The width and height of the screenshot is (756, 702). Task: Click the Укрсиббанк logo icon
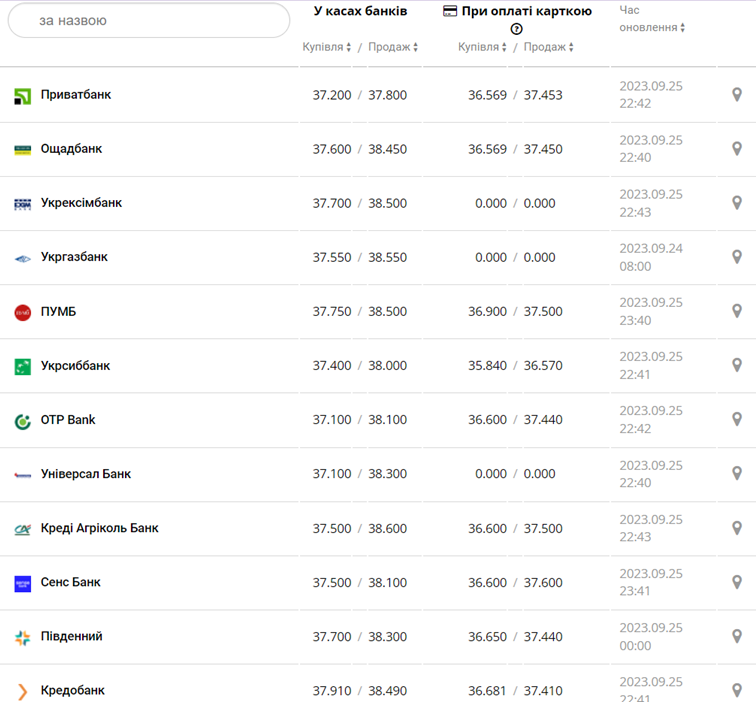click(22, 367)
